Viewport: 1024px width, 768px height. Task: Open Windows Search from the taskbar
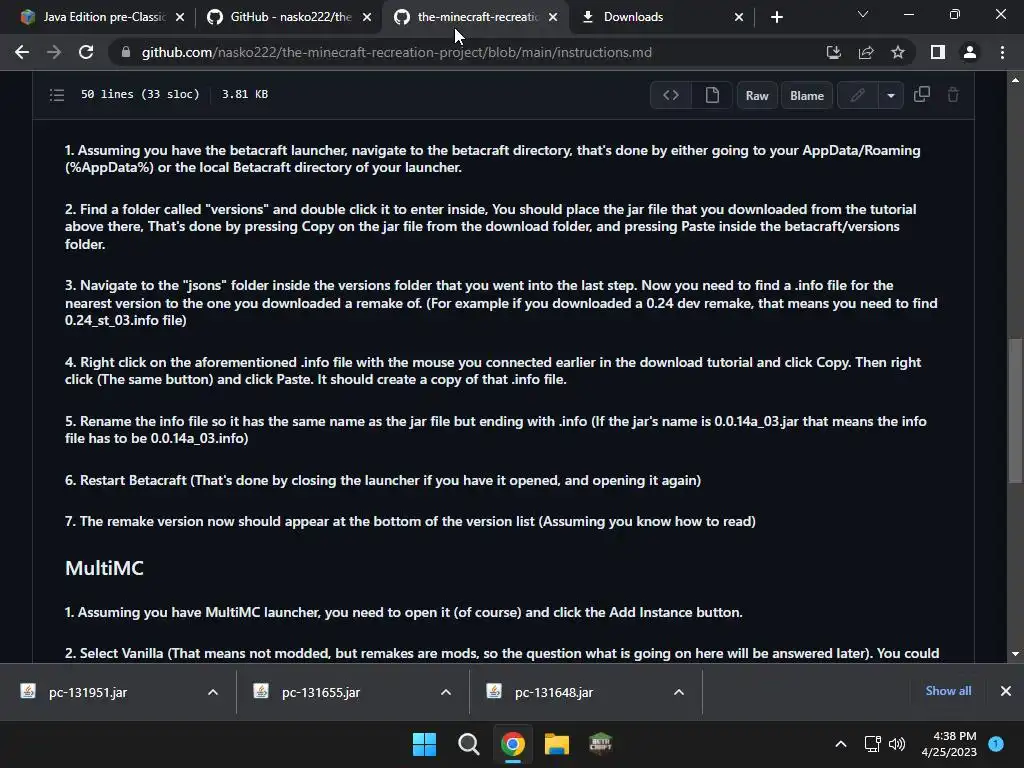[x=468, y=744]
